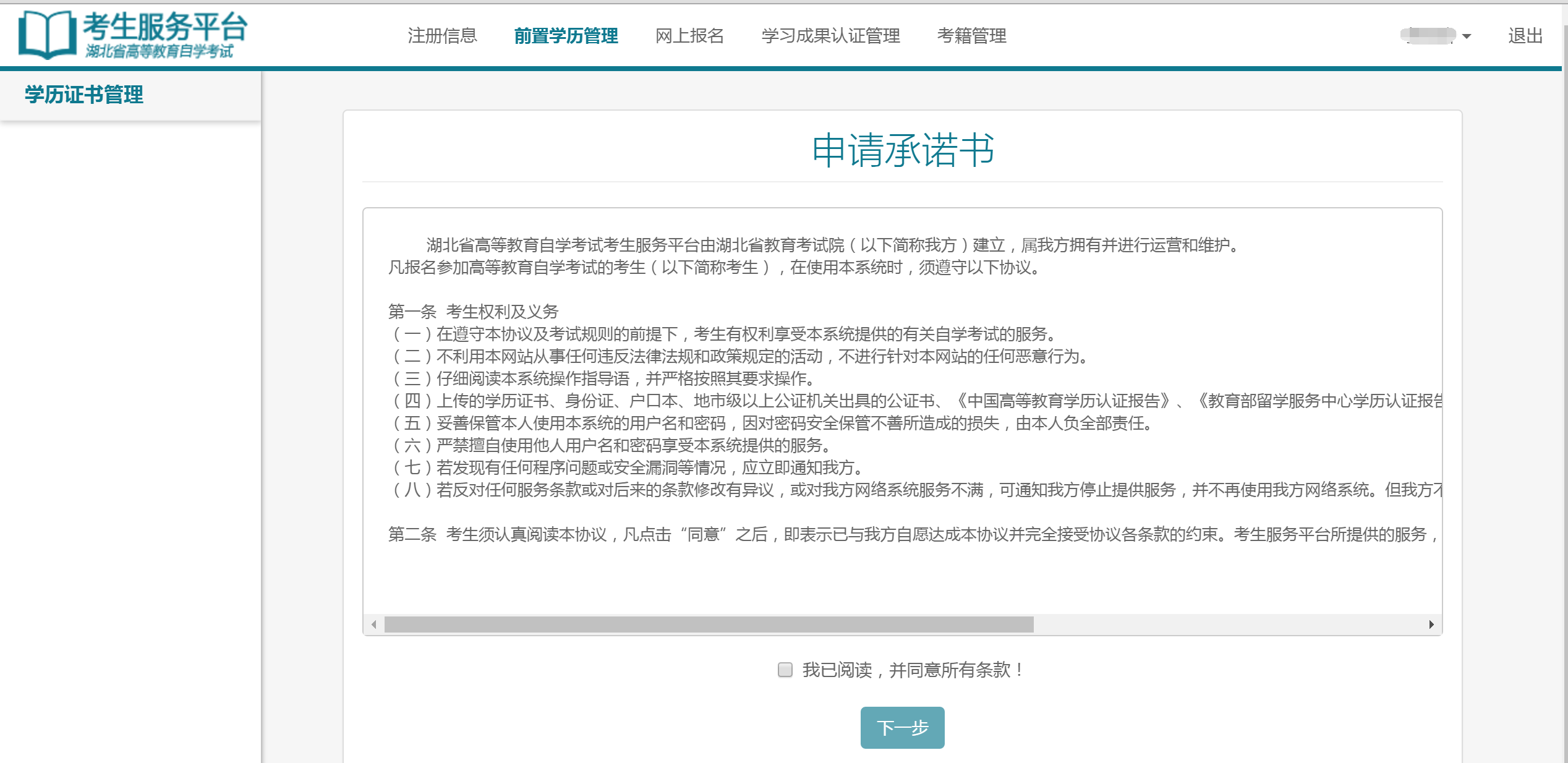Go to 网上报名 page
Viewport: 1568px width, 763px height.
(x=689, y=36)
